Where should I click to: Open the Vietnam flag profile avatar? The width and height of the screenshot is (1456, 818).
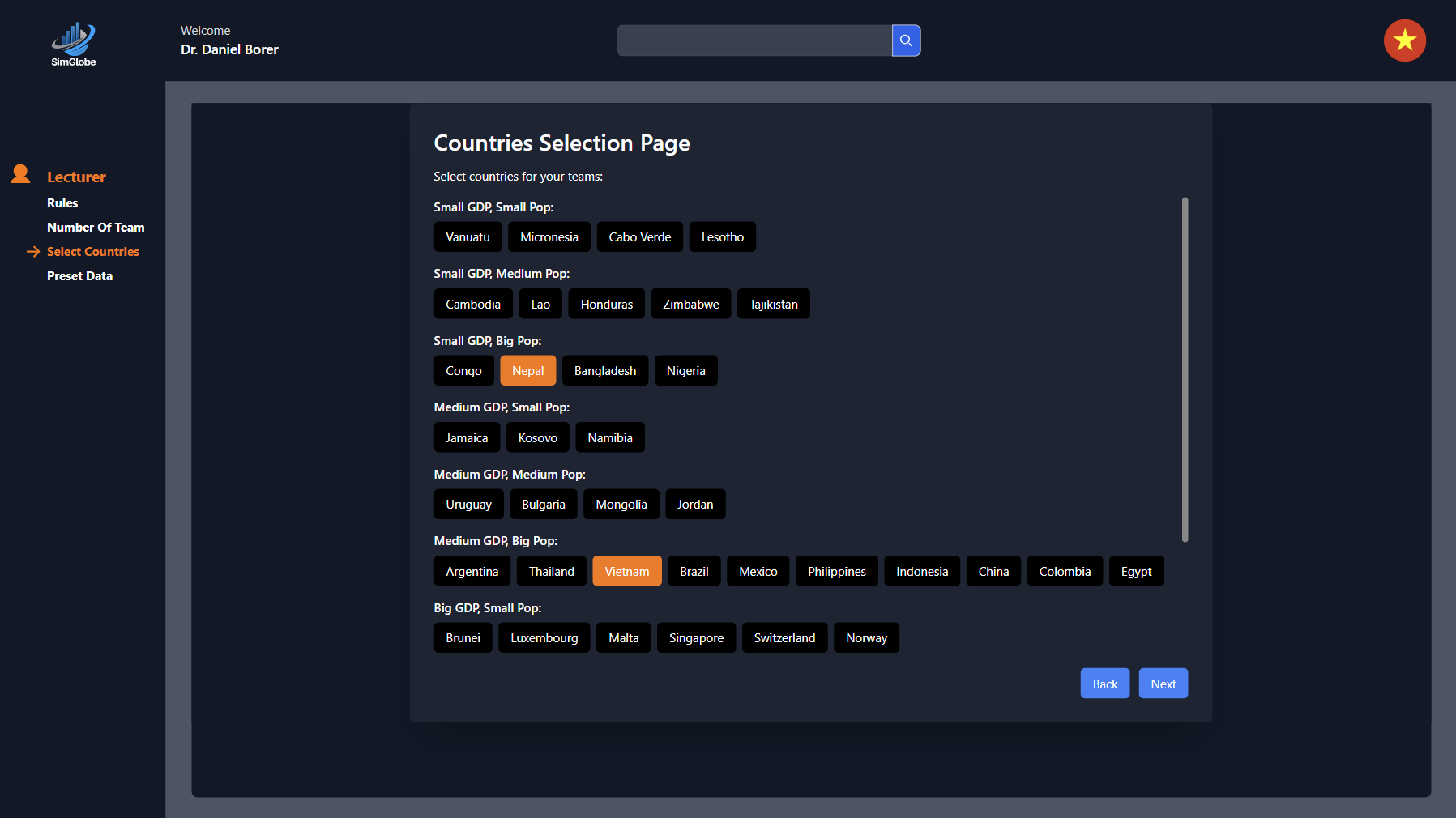click(x=1404, y=40)
